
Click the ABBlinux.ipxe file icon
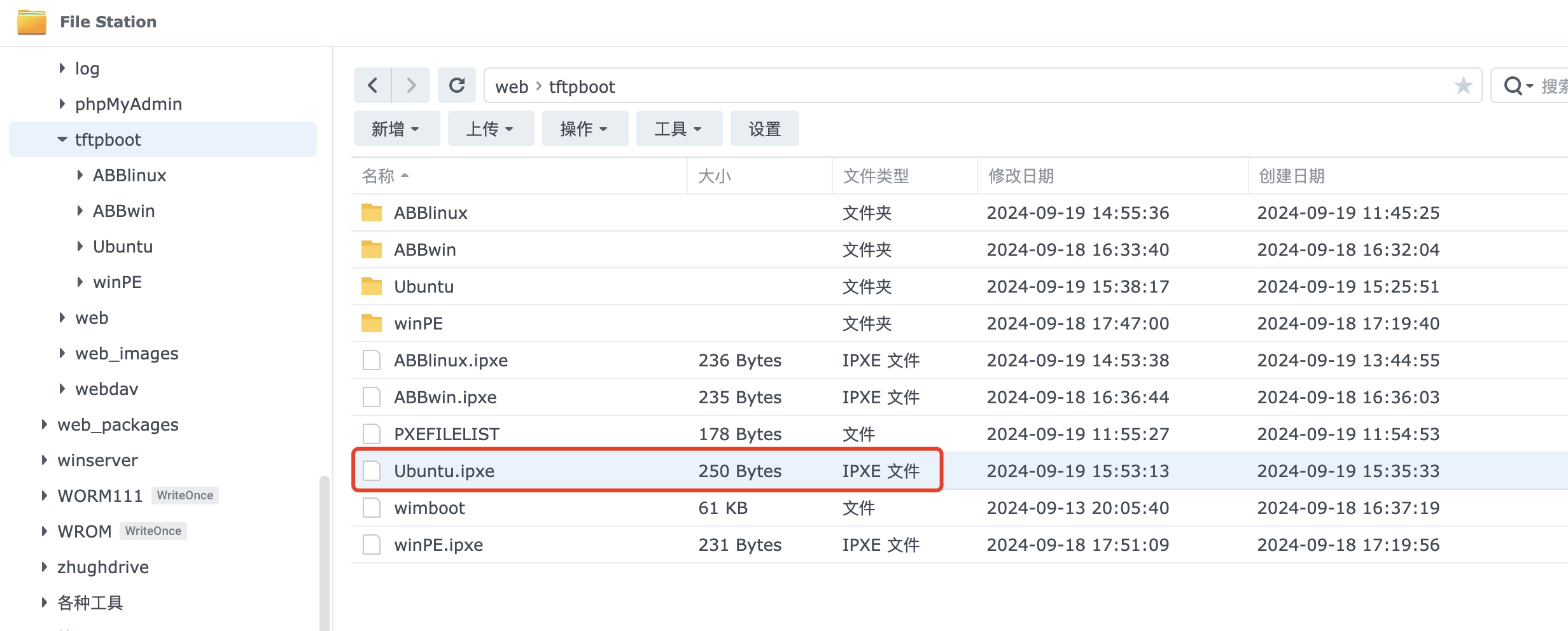(372, 360)
